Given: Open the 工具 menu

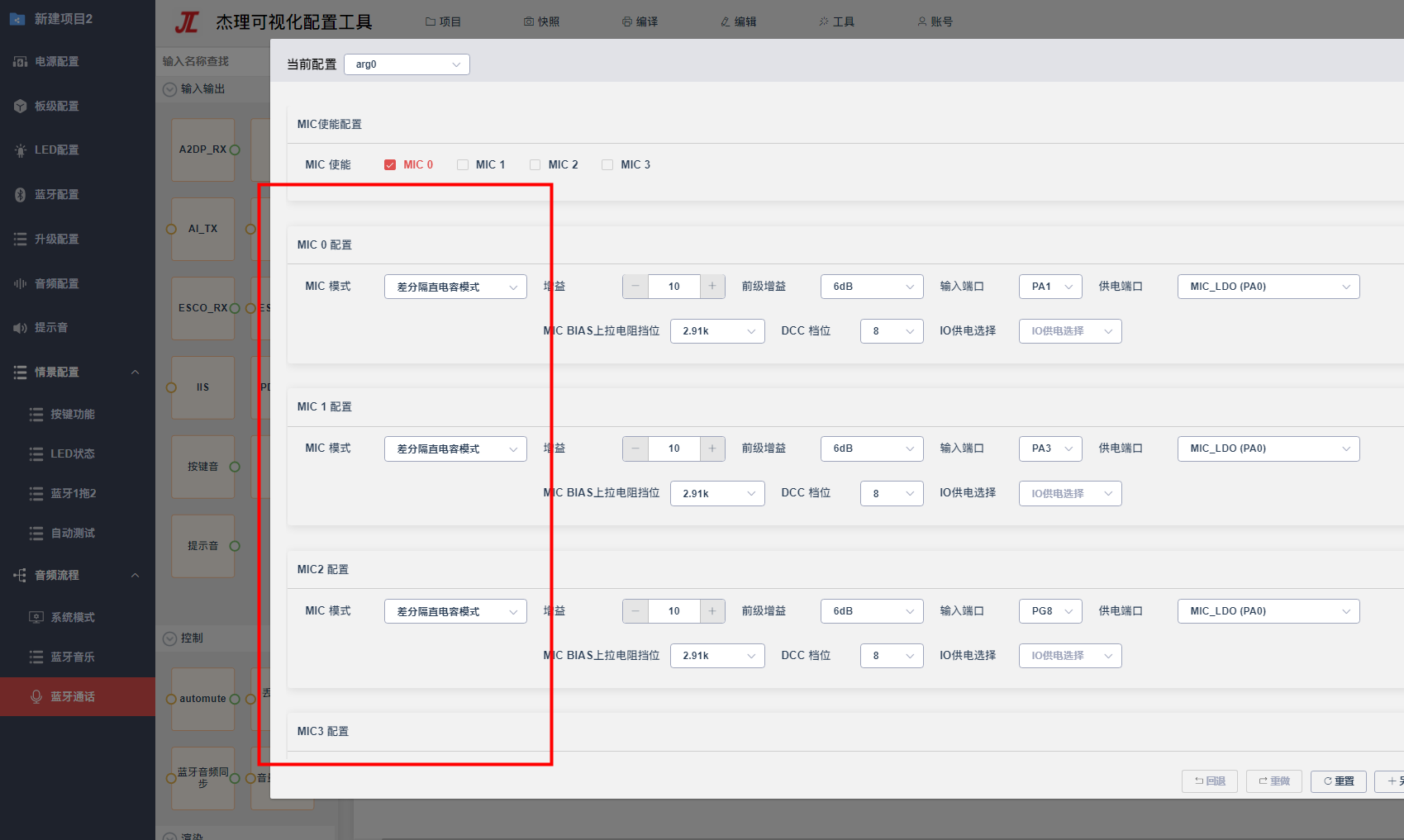Looking at the screenshot, I should pos(836,21).
